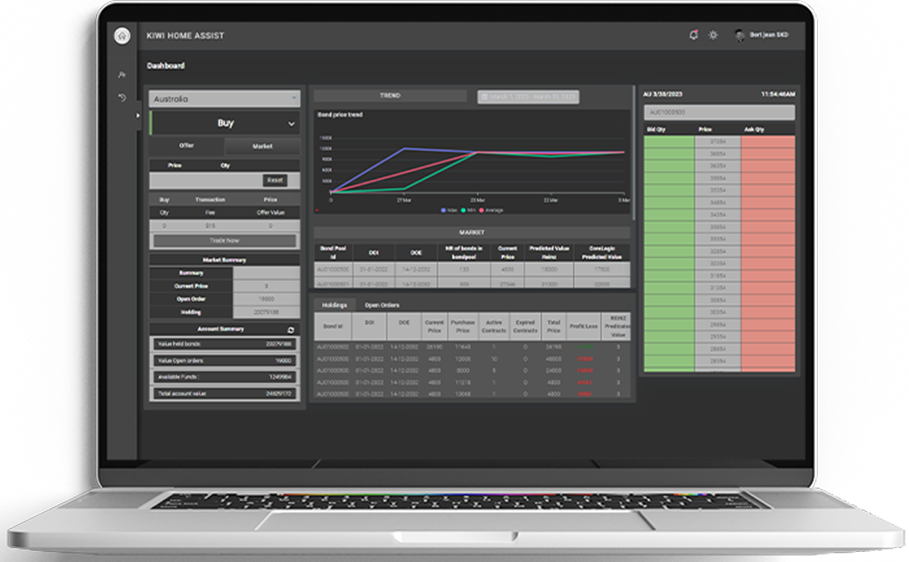This screenshot has width=909, height=562.
Task: Click the Trade Now button
Action: tap(224, 241)
